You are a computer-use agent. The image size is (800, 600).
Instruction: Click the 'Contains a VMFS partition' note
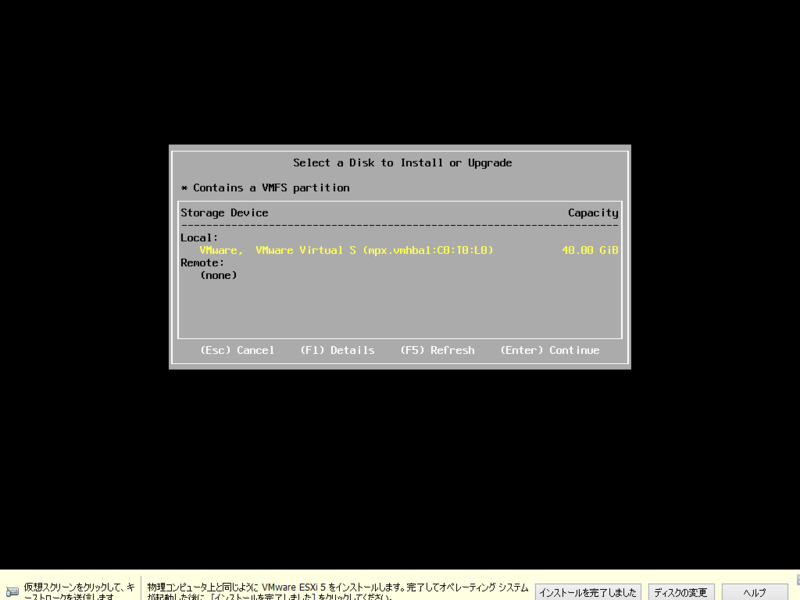click(x=265, y=188)
